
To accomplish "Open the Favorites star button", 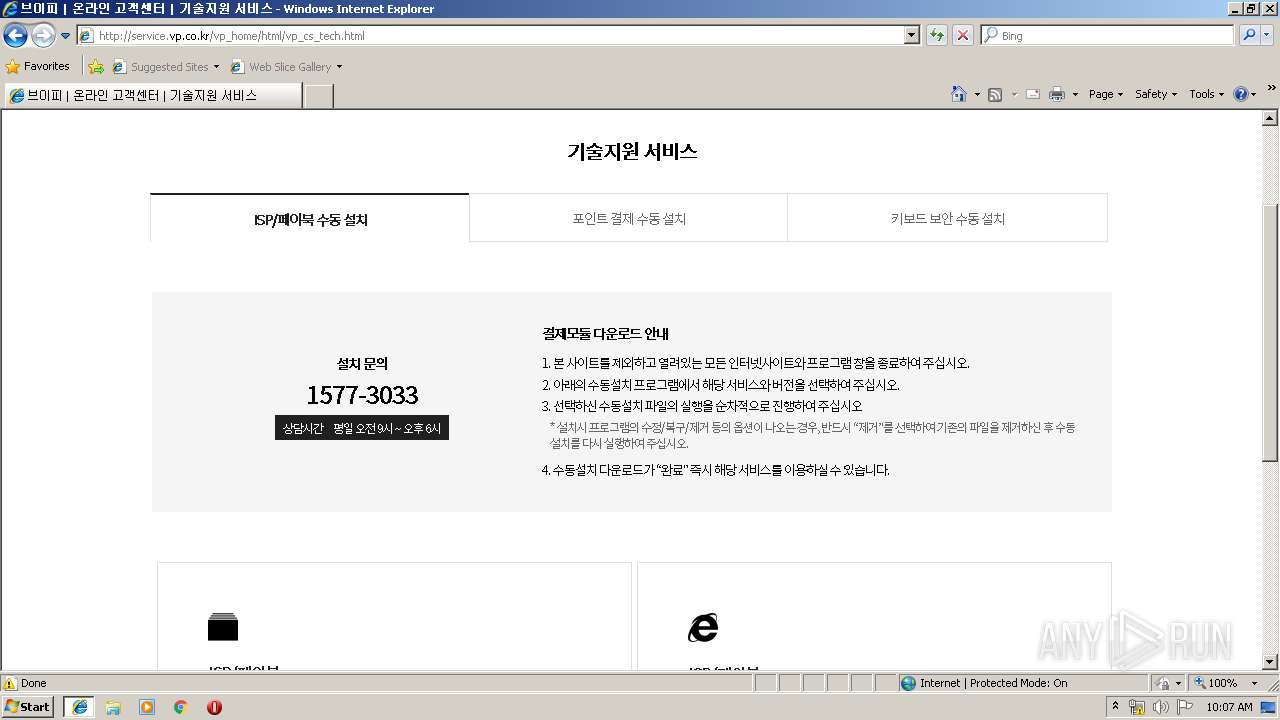I will [x=38, y=66].
